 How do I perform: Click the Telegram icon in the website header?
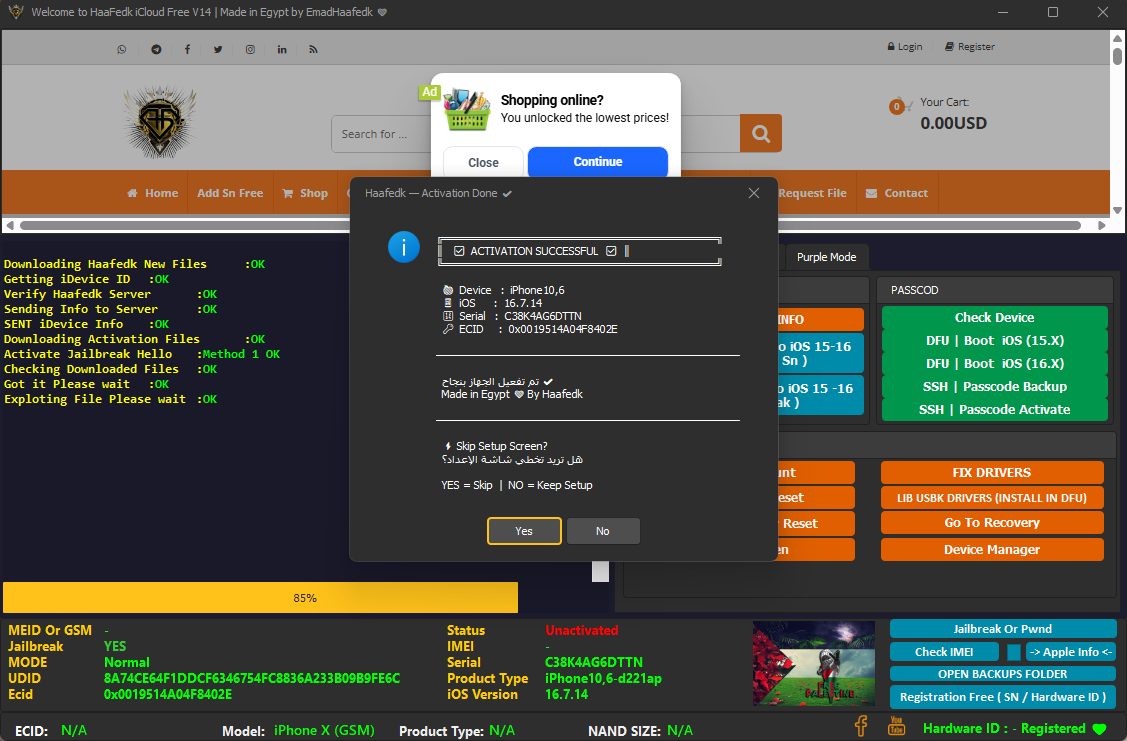point(155,49)
